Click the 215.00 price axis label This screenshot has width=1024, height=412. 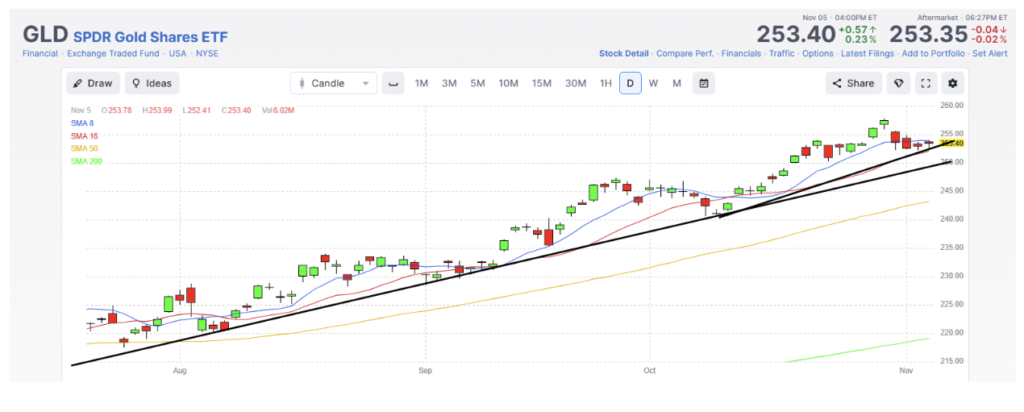click(951, 361)
